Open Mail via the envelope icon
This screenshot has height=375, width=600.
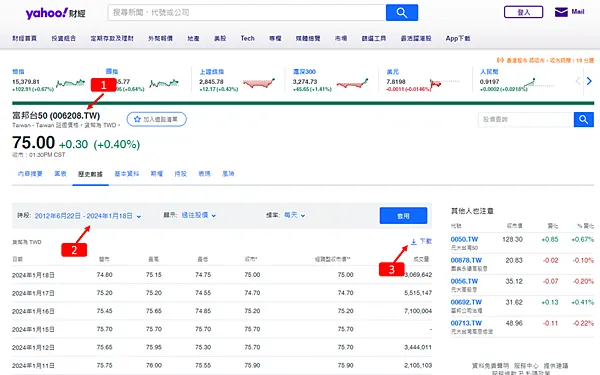point(561,12)
